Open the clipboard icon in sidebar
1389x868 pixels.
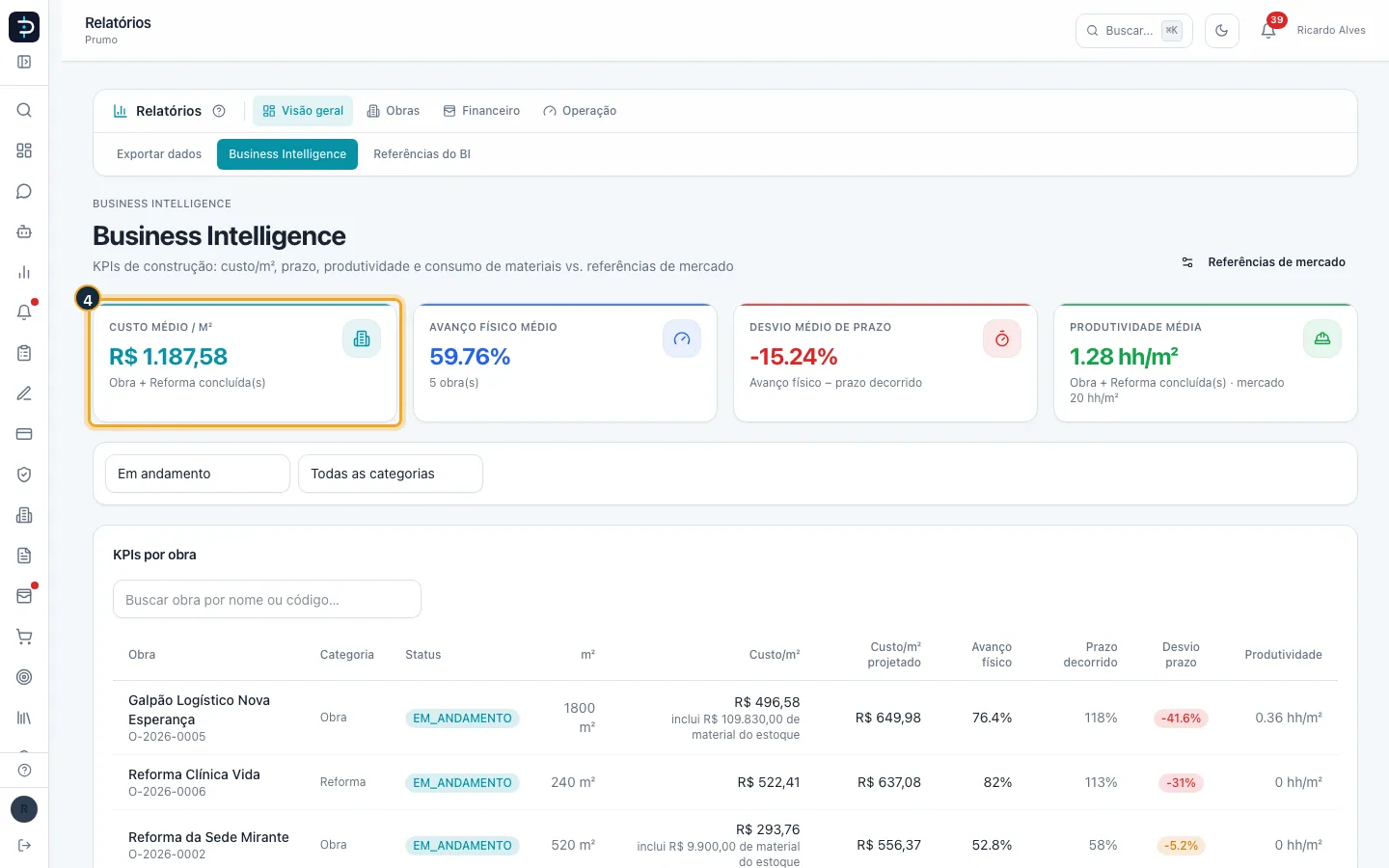point(24,353)
